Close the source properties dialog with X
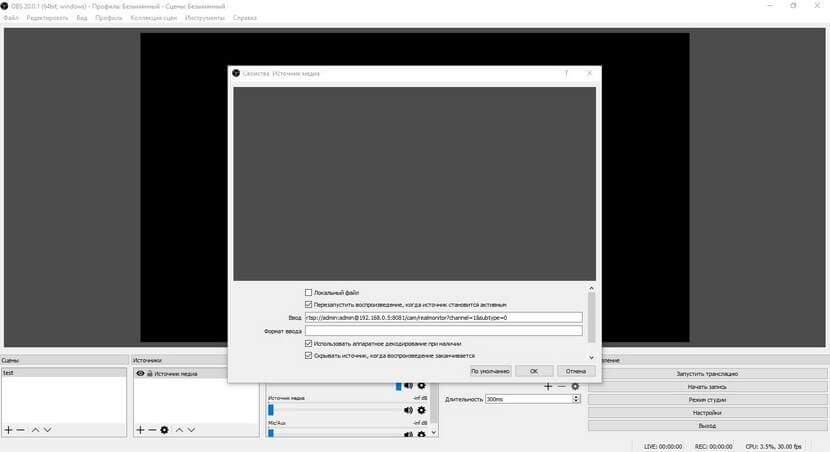830x452 pixels. (x=589, y=73)
